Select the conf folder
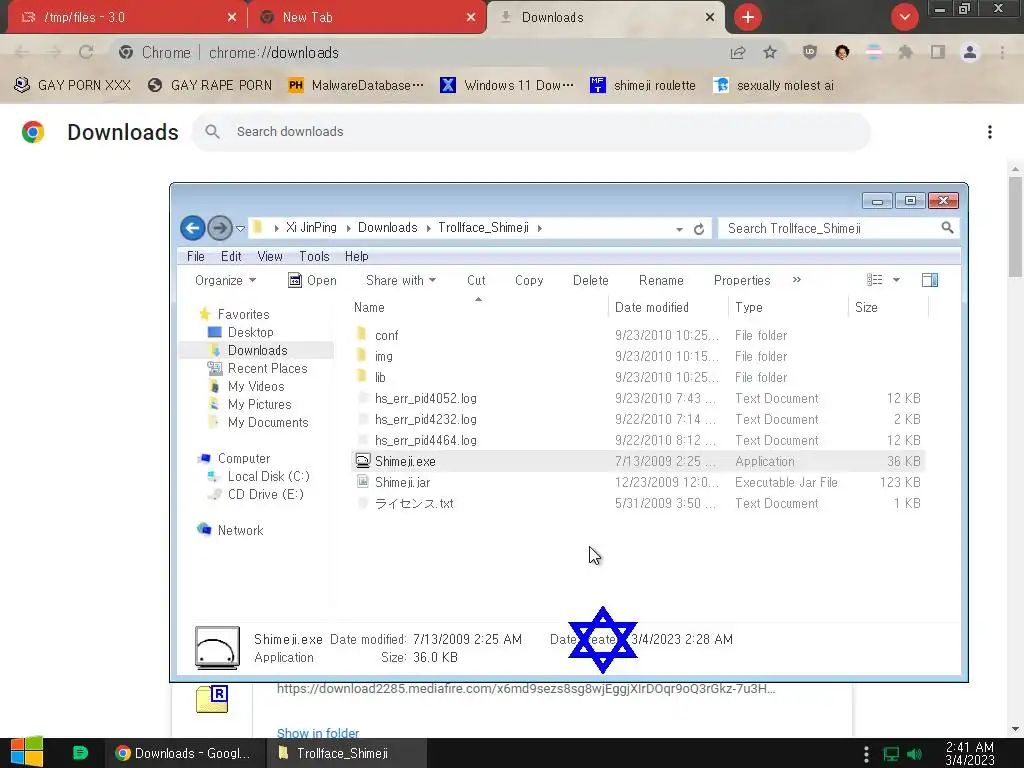Viewport: 1024px width, 768px height. tap(386, 335)
